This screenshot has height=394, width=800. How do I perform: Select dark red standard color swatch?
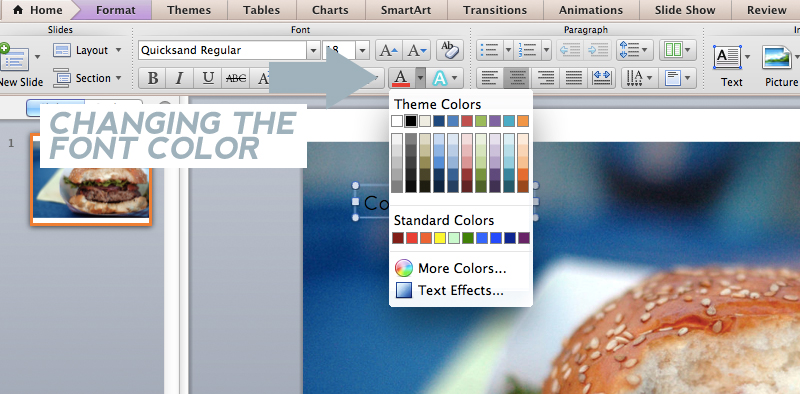pyautogui.click(x=398, y=238)
